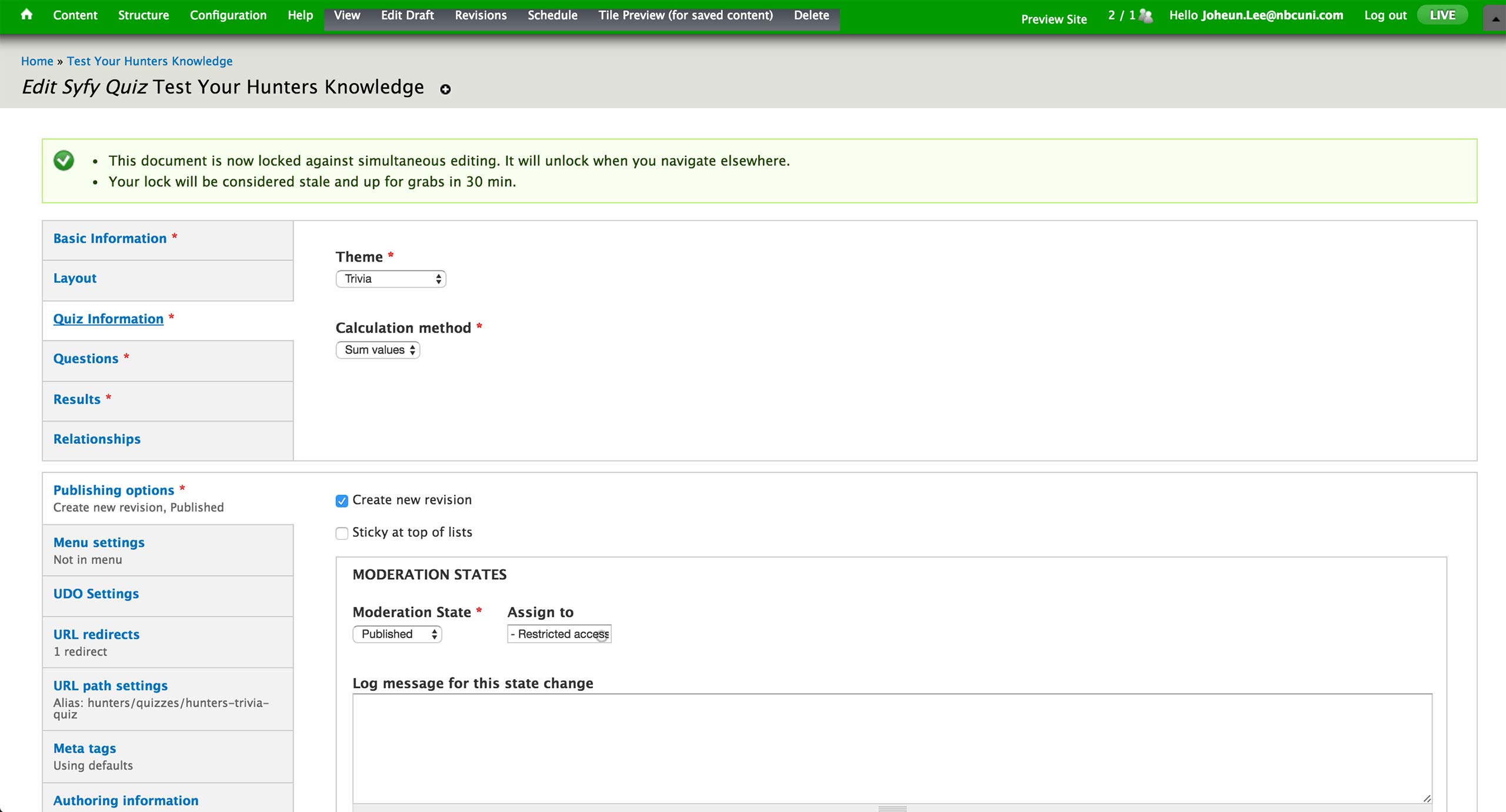Click the Log out link

(x=1385, y=15)
